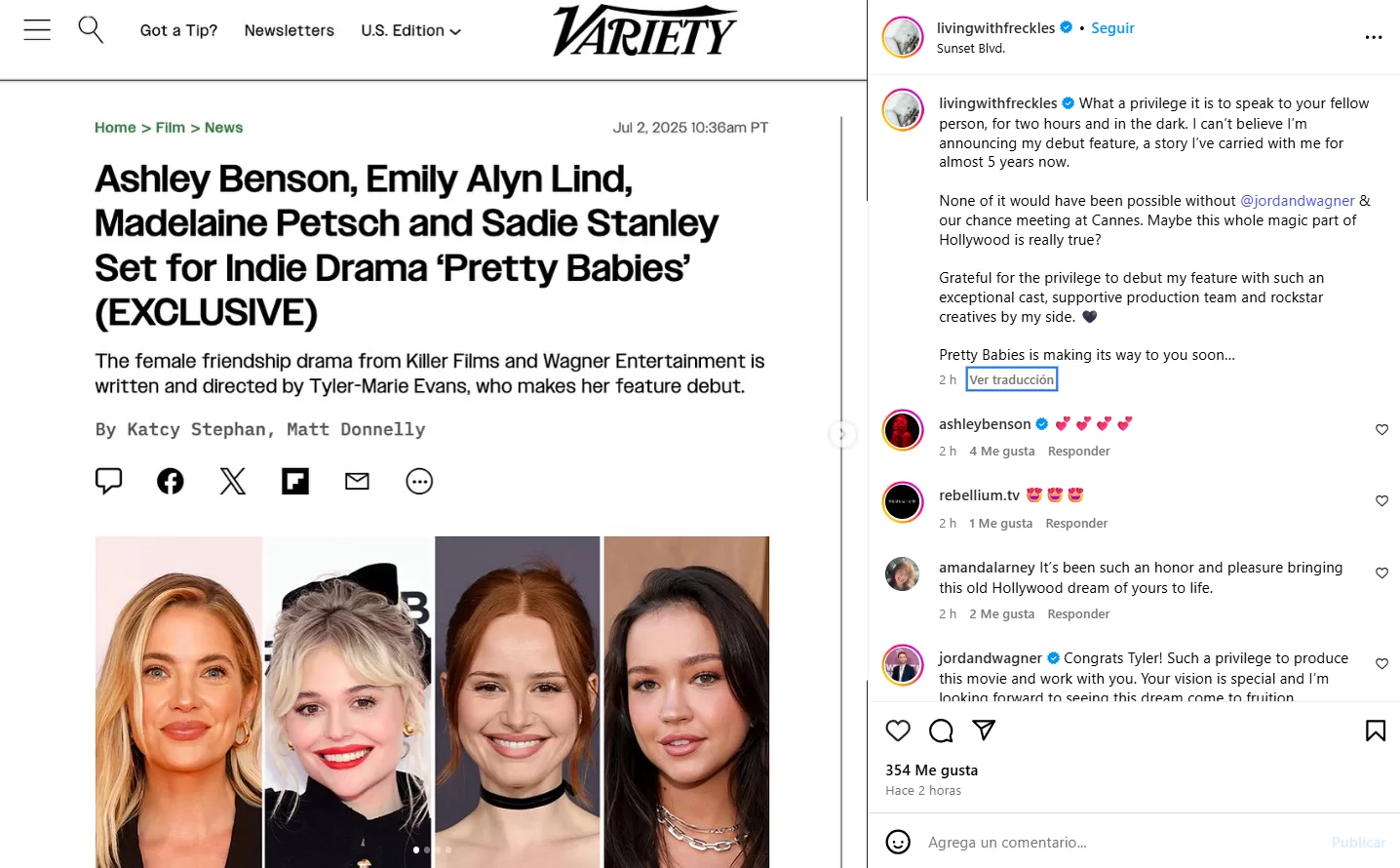The image size is (1400, 868).
Task: Advance carousel with next arrow
Action: pyautogui.click(x=841, y=434)
